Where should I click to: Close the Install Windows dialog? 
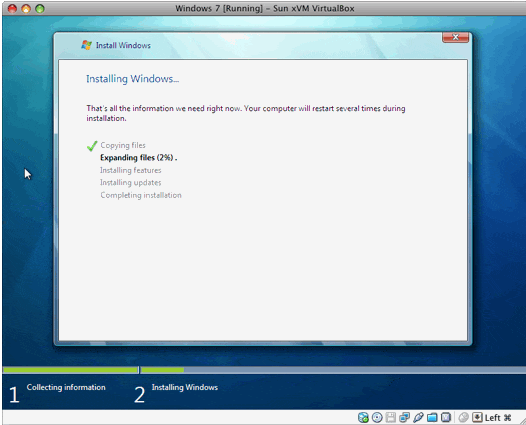tap(455, 37)
